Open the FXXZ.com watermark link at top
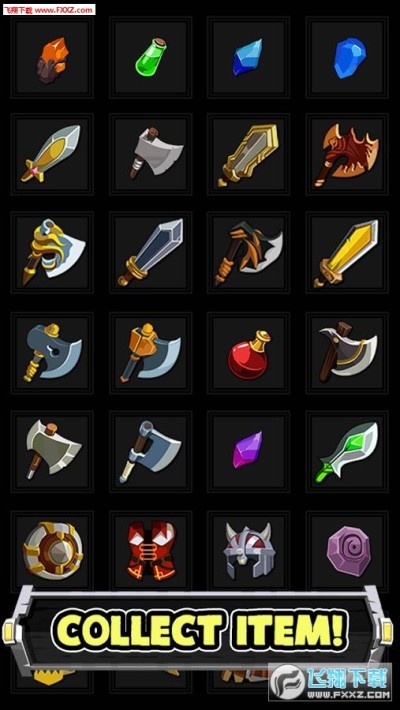 click(x=49, y=10)
